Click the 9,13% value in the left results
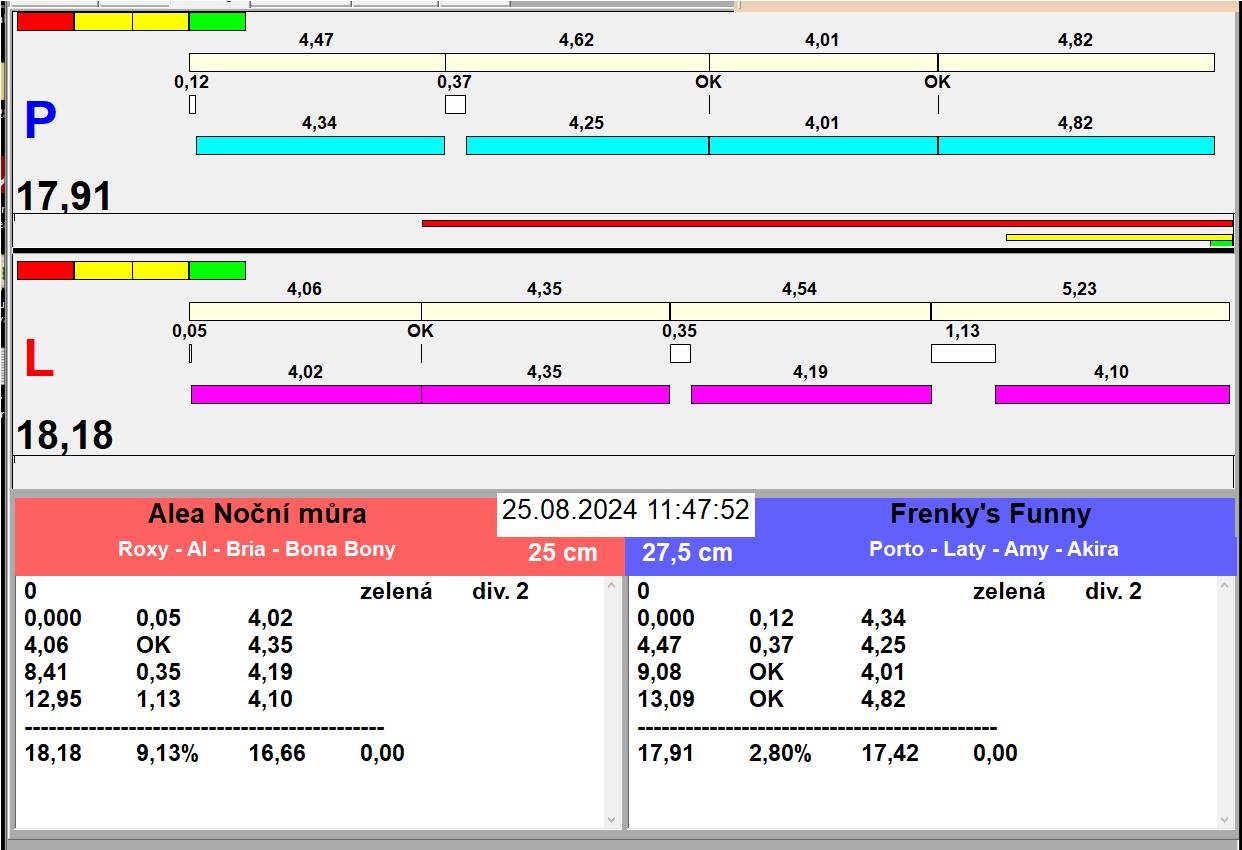Image resolution: width=1242 pixels, height=850 pixels. click(168, 753)
